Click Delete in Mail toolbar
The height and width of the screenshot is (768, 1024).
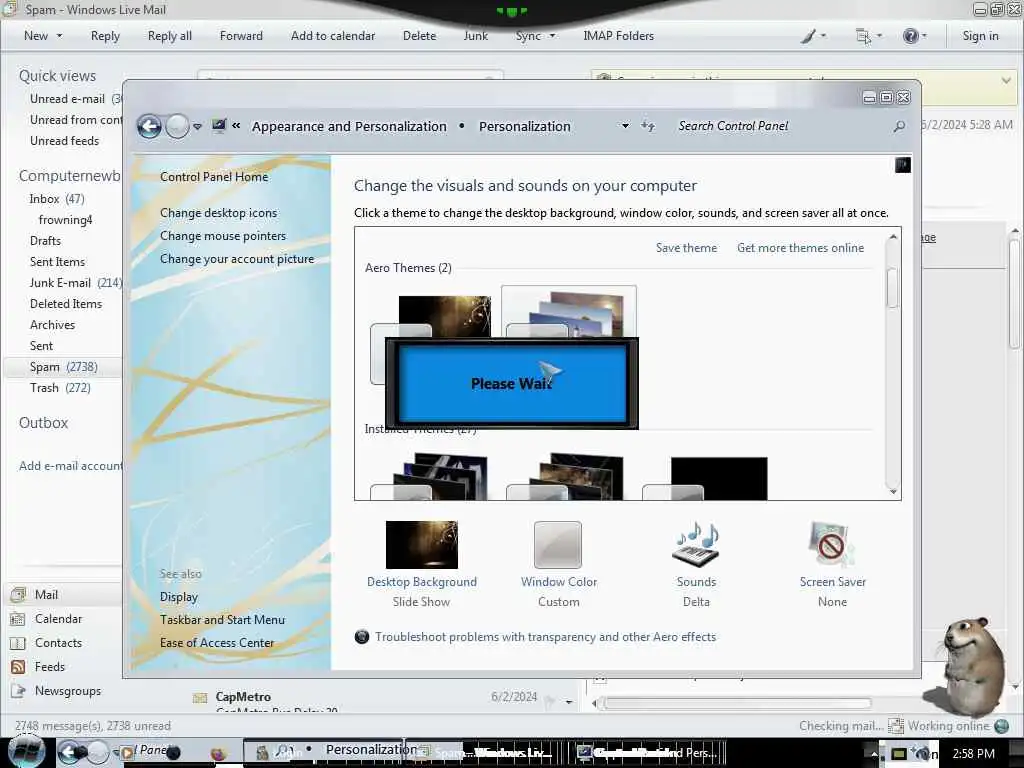tap(419, 36)
